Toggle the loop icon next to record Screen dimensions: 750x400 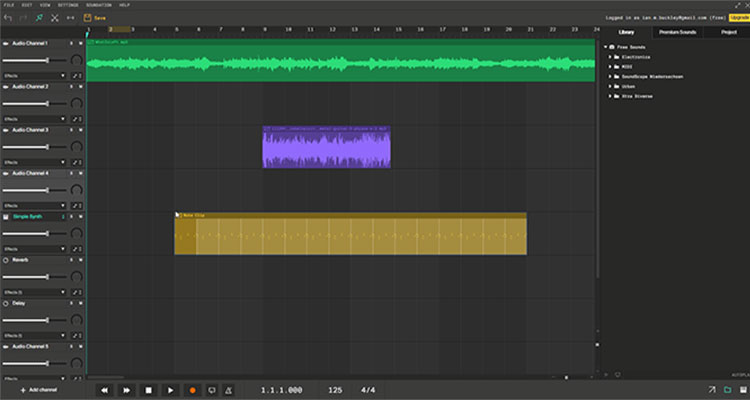(x=211, y=390)
